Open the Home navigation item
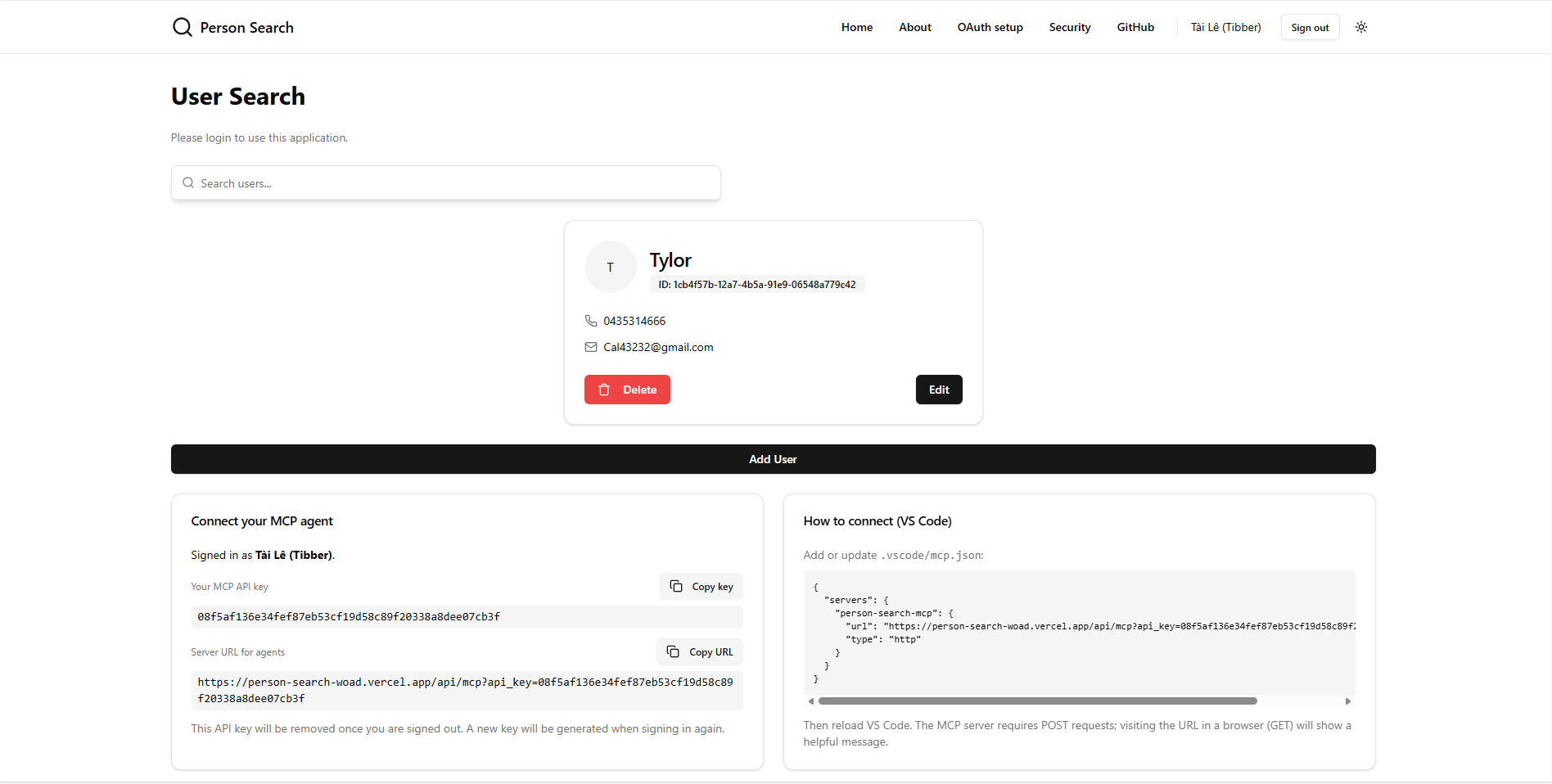Screen dimensions: 1552x784 (856, 27)
